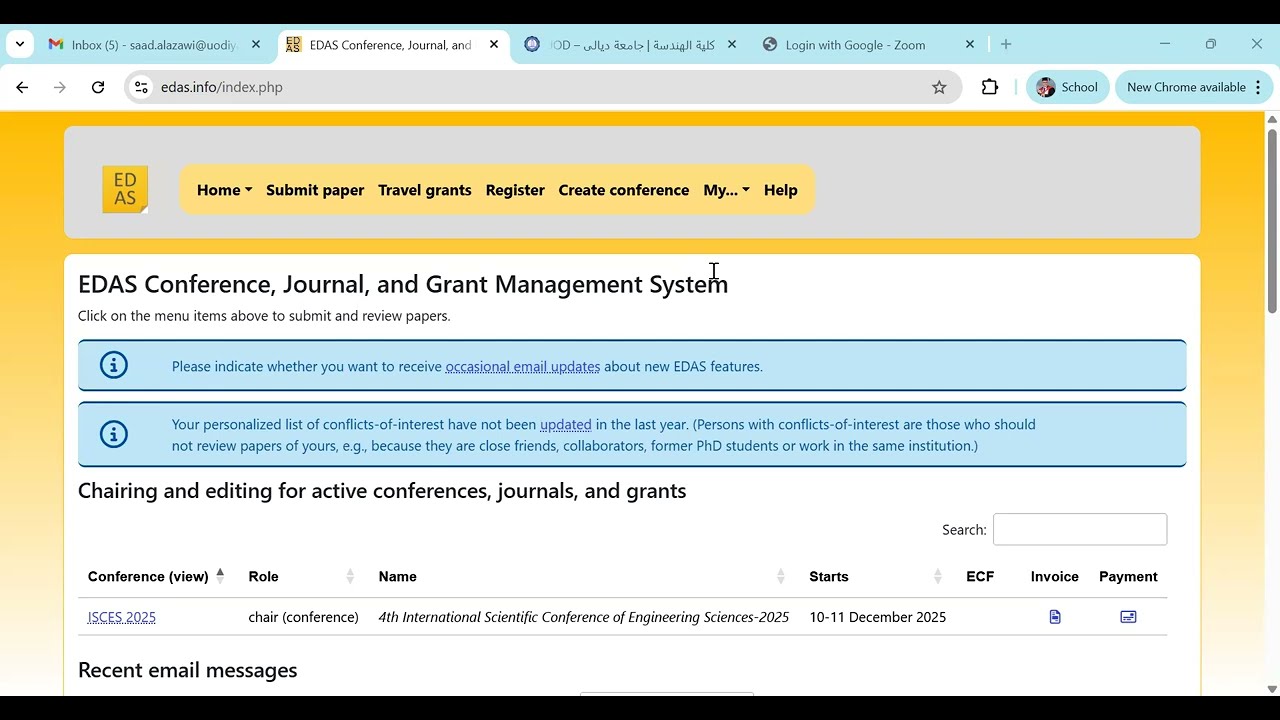Bookmark this page with the star icon
Screen dimensions: 1280x720
pyautogui.click(x=939, y=87)
